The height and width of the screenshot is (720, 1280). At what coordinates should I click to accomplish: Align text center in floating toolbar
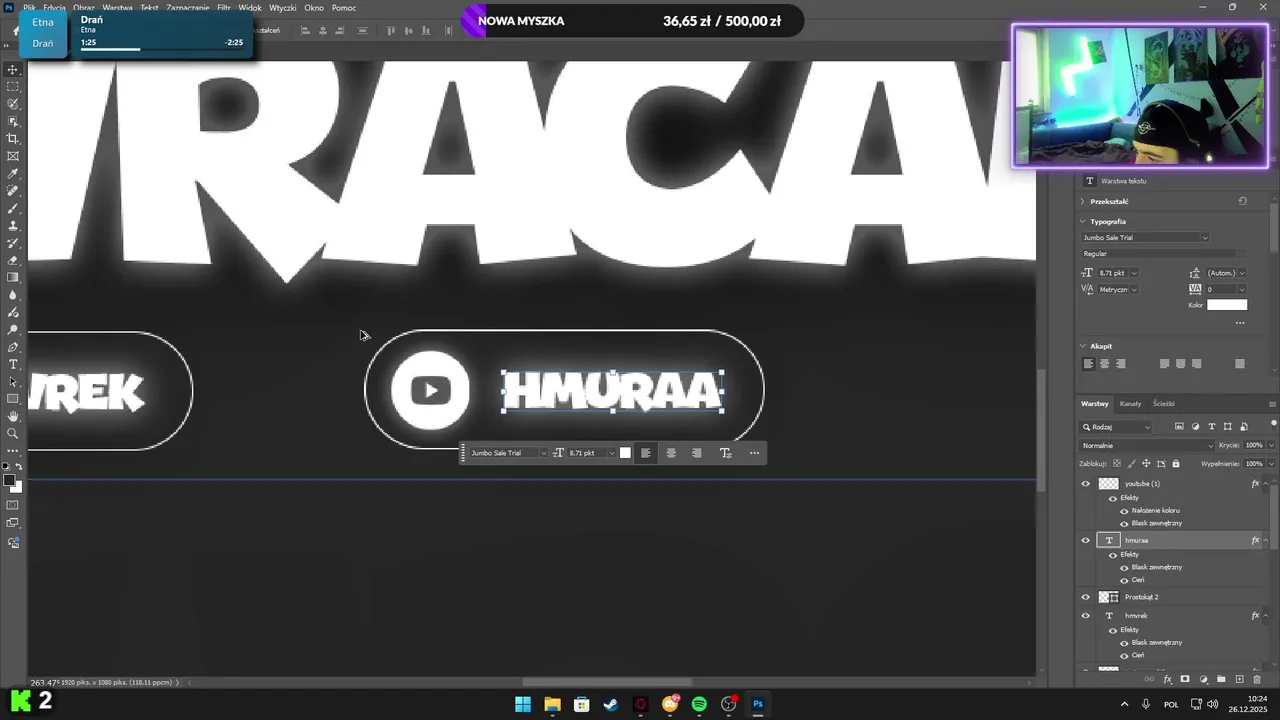671,453
